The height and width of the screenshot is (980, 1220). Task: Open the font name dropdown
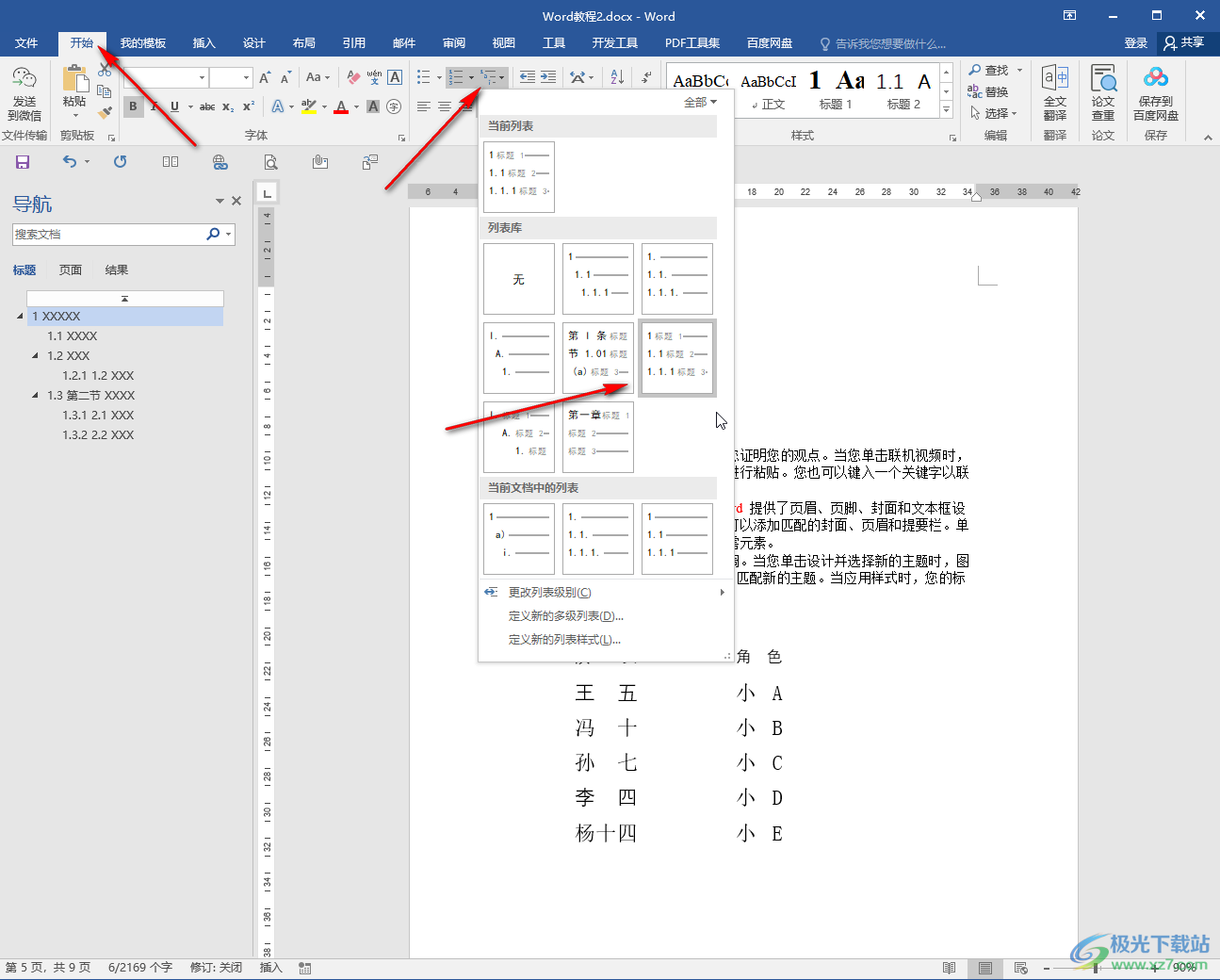click(x=202, y=77)
